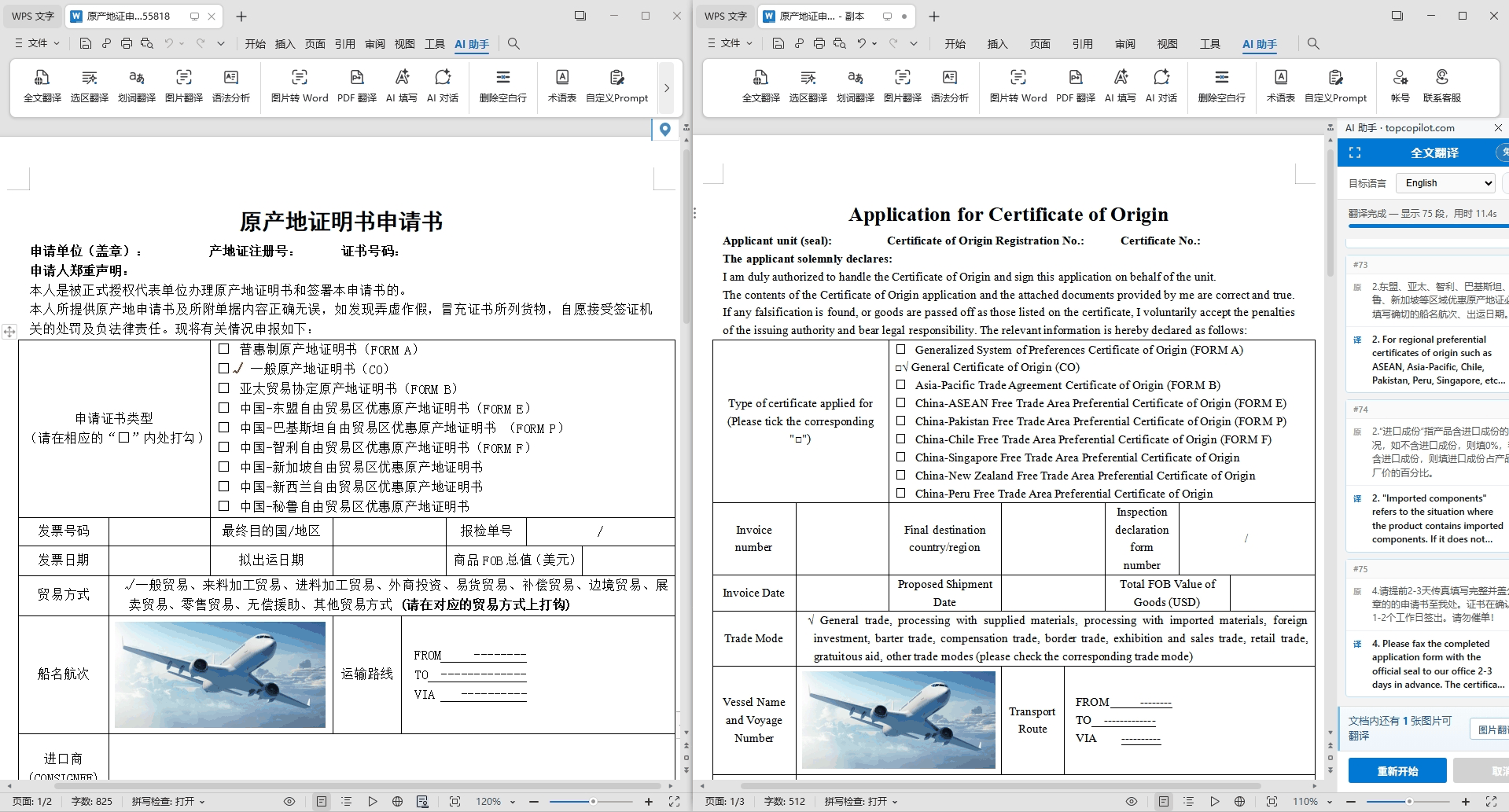Click 帐号 icon in right ribbon
The height and width of the screenshot is (812, 1509).
pyautogui.click(x=1400, y=86)
